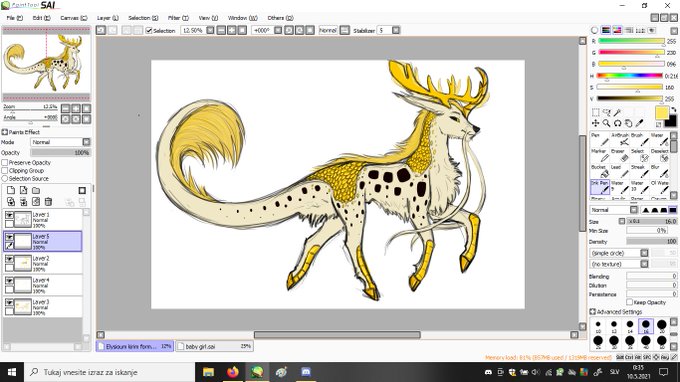Adjust the Hue rainbow slider

630,75
